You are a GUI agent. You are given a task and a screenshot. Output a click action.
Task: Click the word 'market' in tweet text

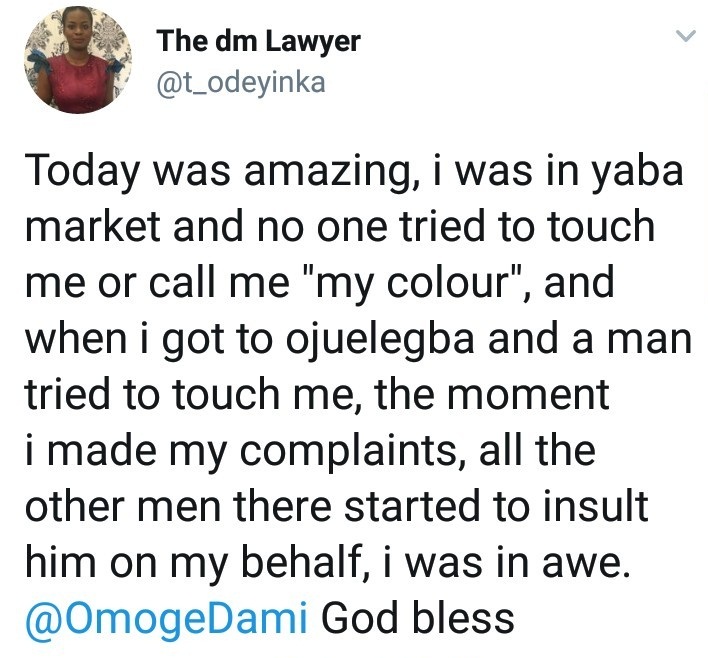pyautogui.click(x=93, y=226)
